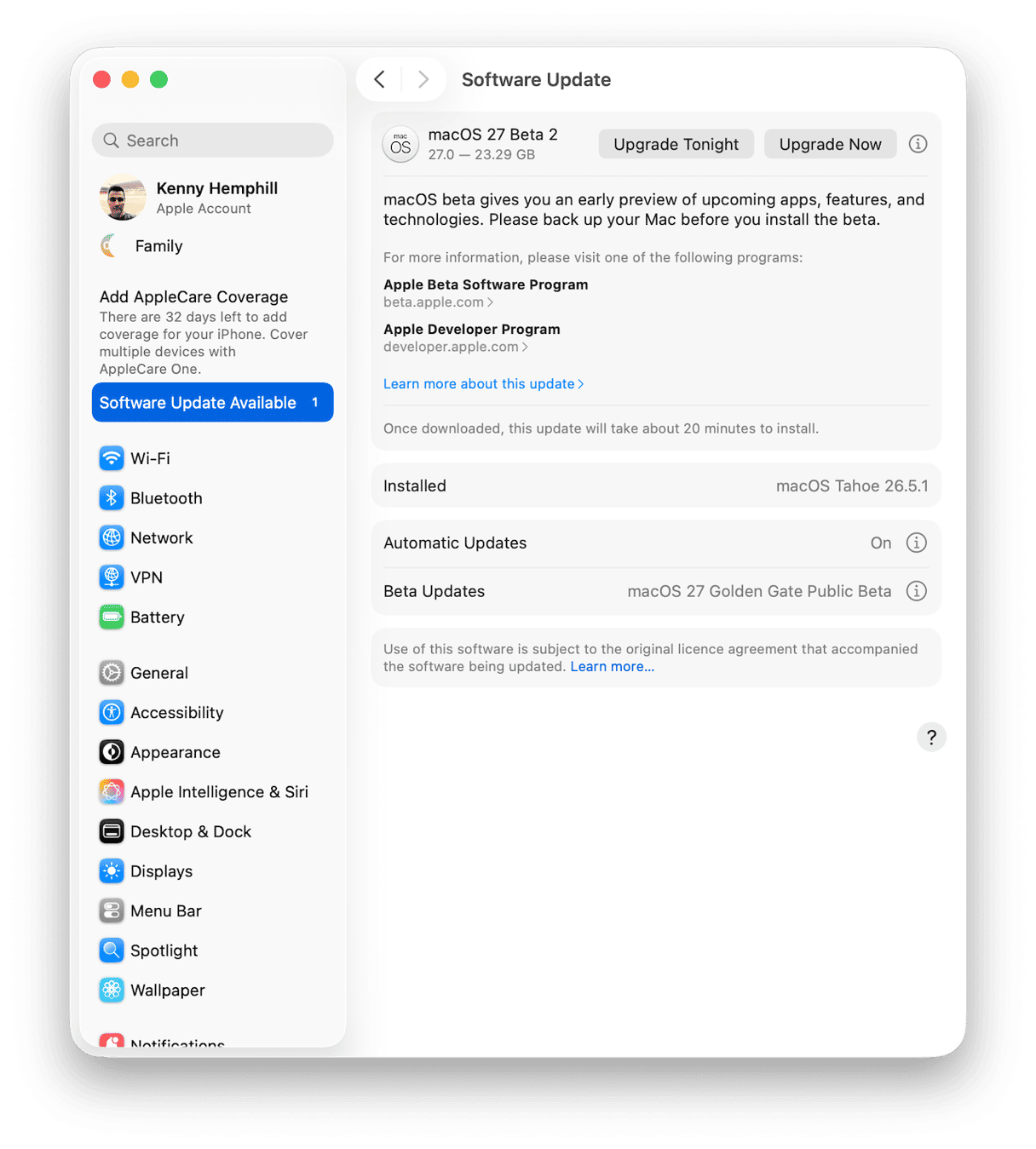Click the Apple Intelligence & Siri icon

pos(112,792)
